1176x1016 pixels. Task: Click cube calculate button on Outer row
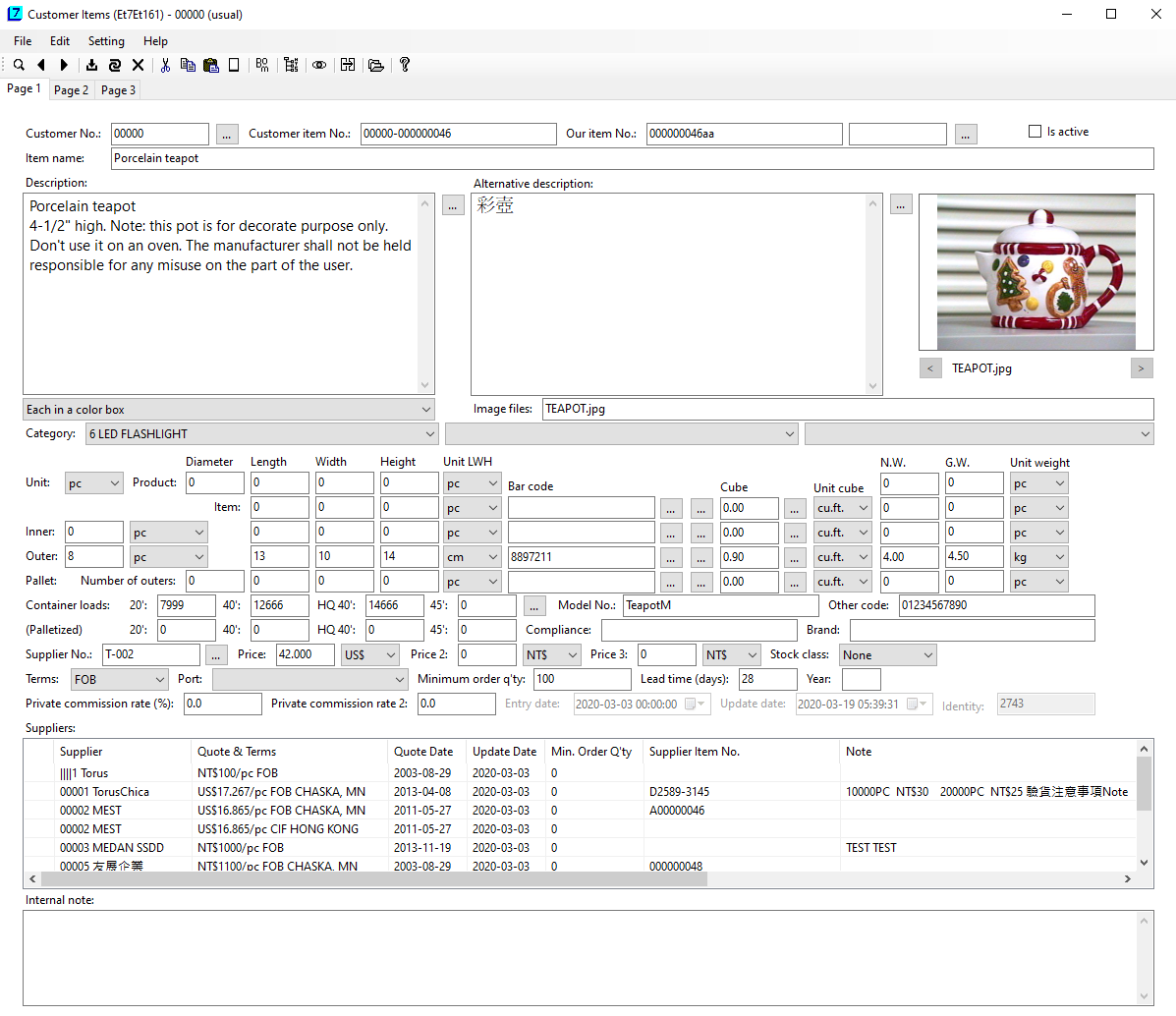pos(794,557)
